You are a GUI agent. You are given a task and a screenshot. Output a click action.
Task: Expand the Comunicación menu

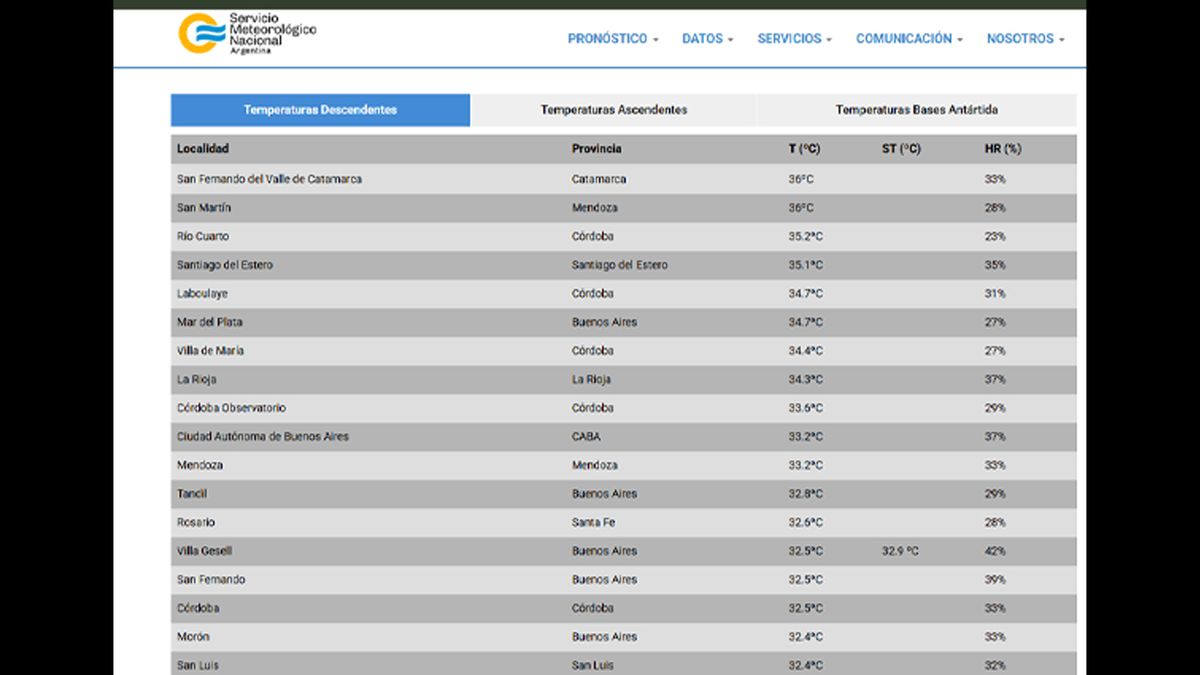click(x=909, y=39)
